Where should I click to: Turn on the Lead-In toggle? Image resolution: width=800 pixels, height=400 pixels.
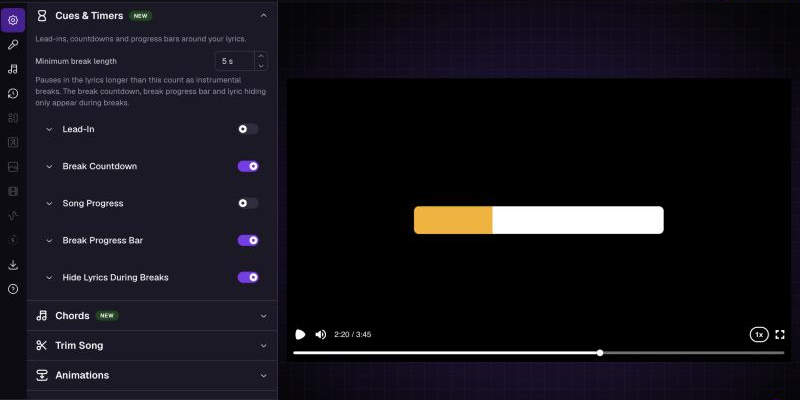(248, 129)
